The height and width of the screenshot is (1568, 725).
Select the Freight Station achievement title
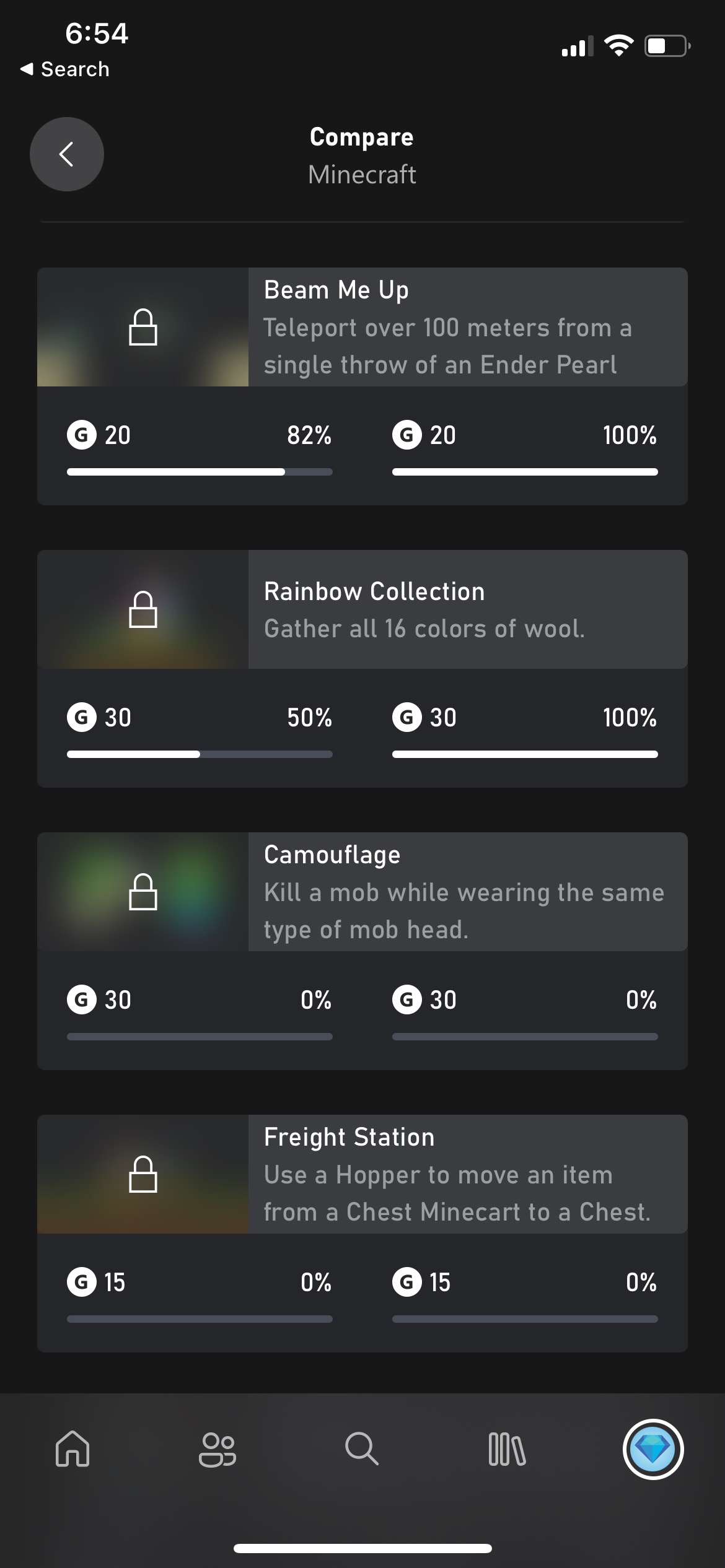point(349,1137)
